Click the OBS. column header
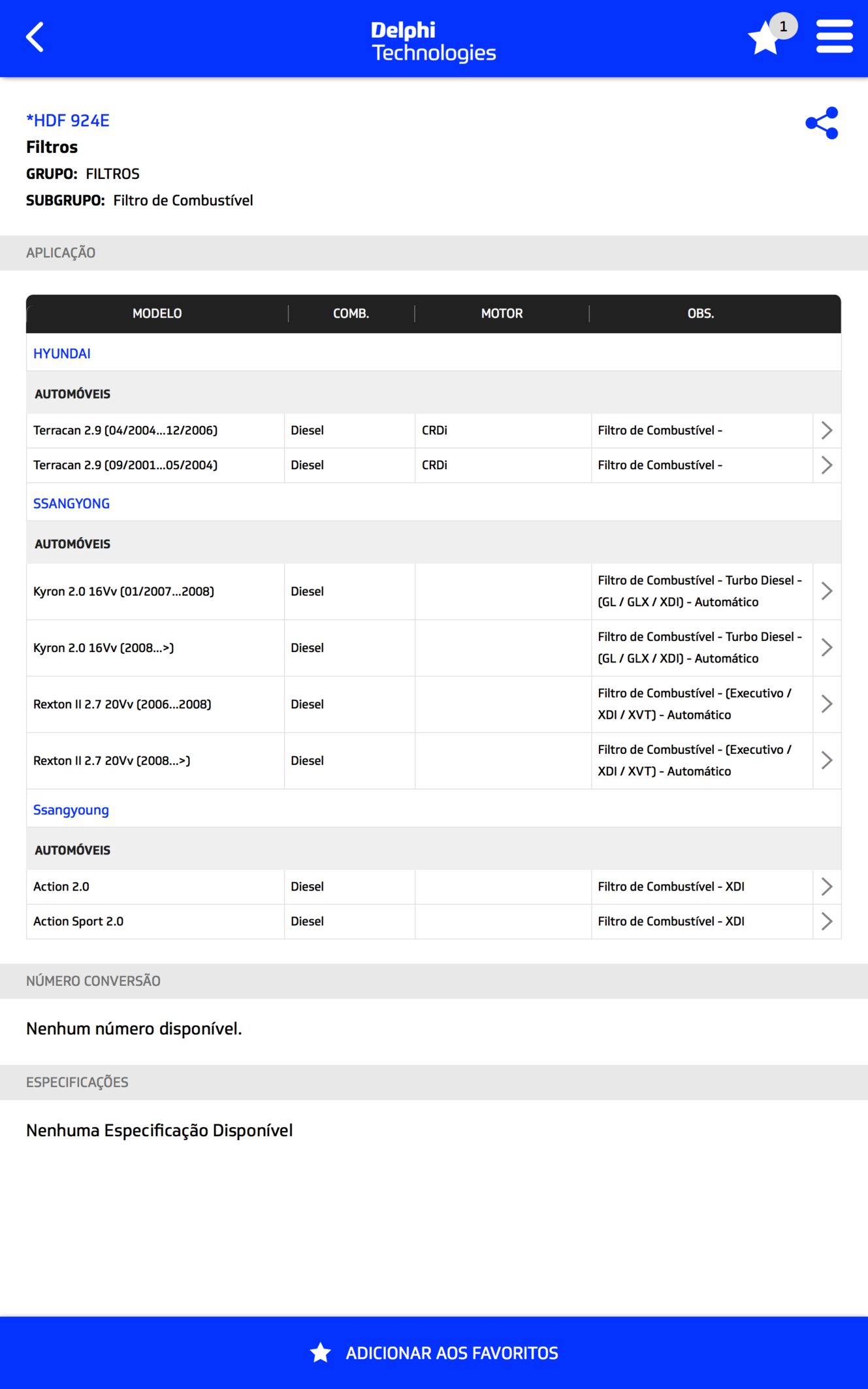The height and width of the screenshot is (1389, 868). coord(701,314)
